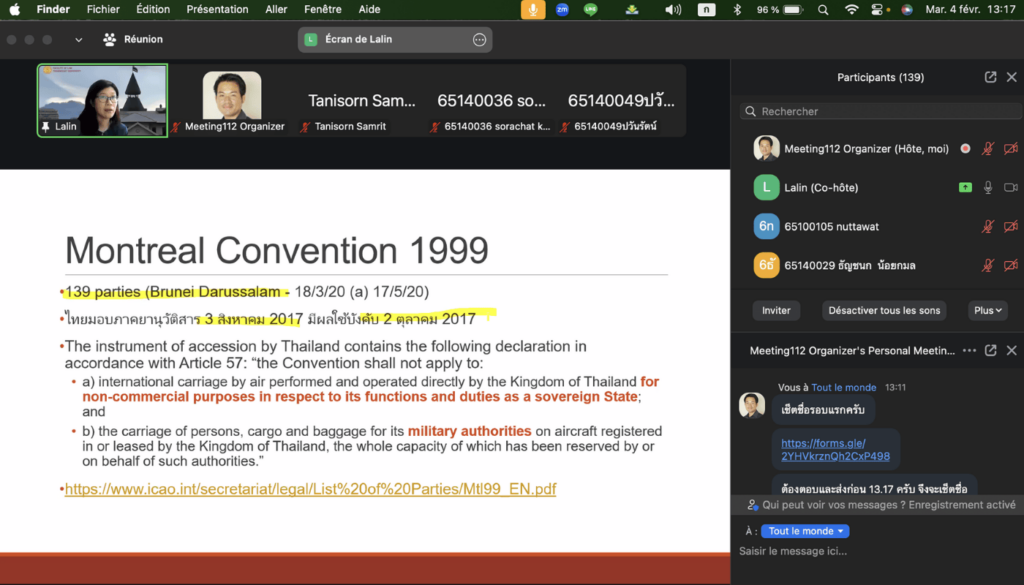Open the Présentation menu
Screen dimensions: 1024x585
point(217,9)
